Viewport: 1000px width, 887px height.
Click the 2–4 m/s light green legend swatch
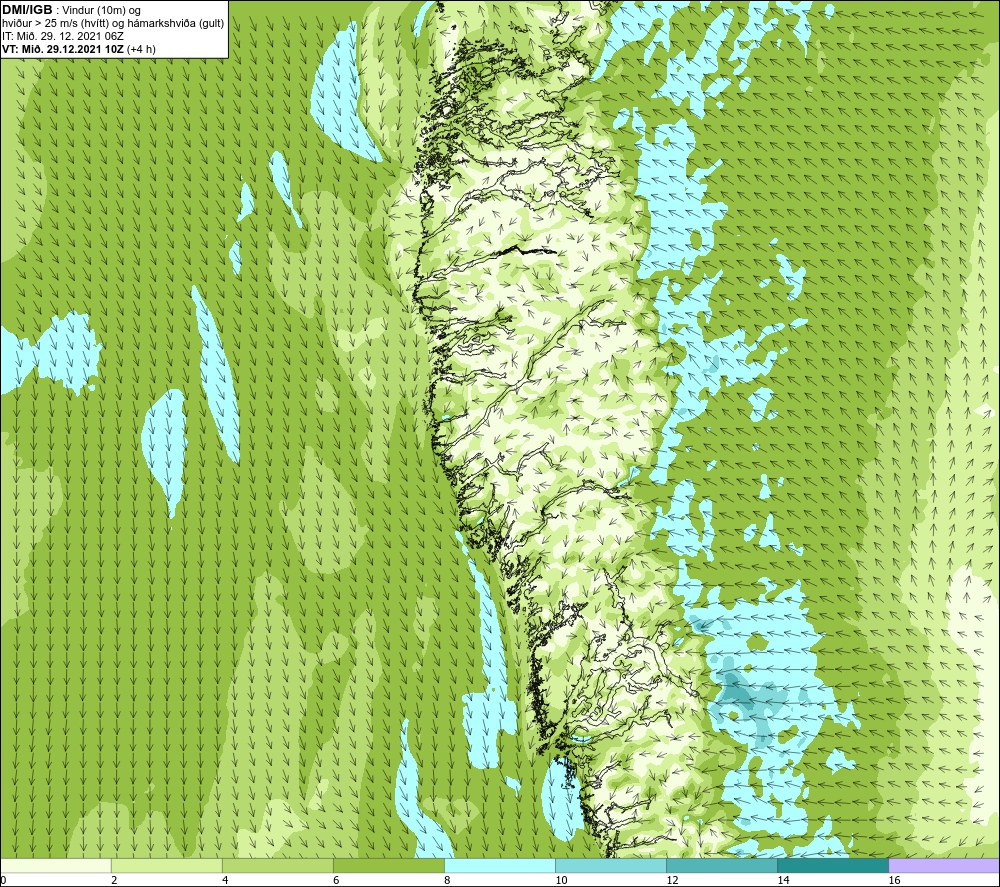166,865
